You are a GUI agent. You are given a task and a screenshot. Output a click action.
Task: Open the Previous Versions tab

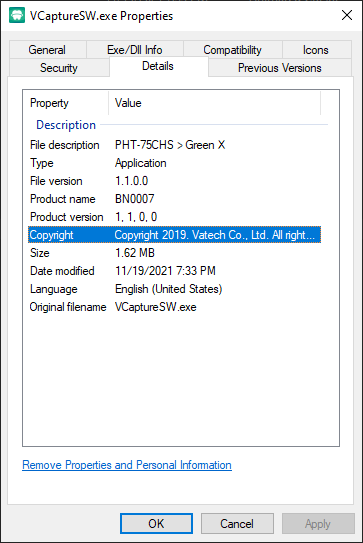coord(280,68)
